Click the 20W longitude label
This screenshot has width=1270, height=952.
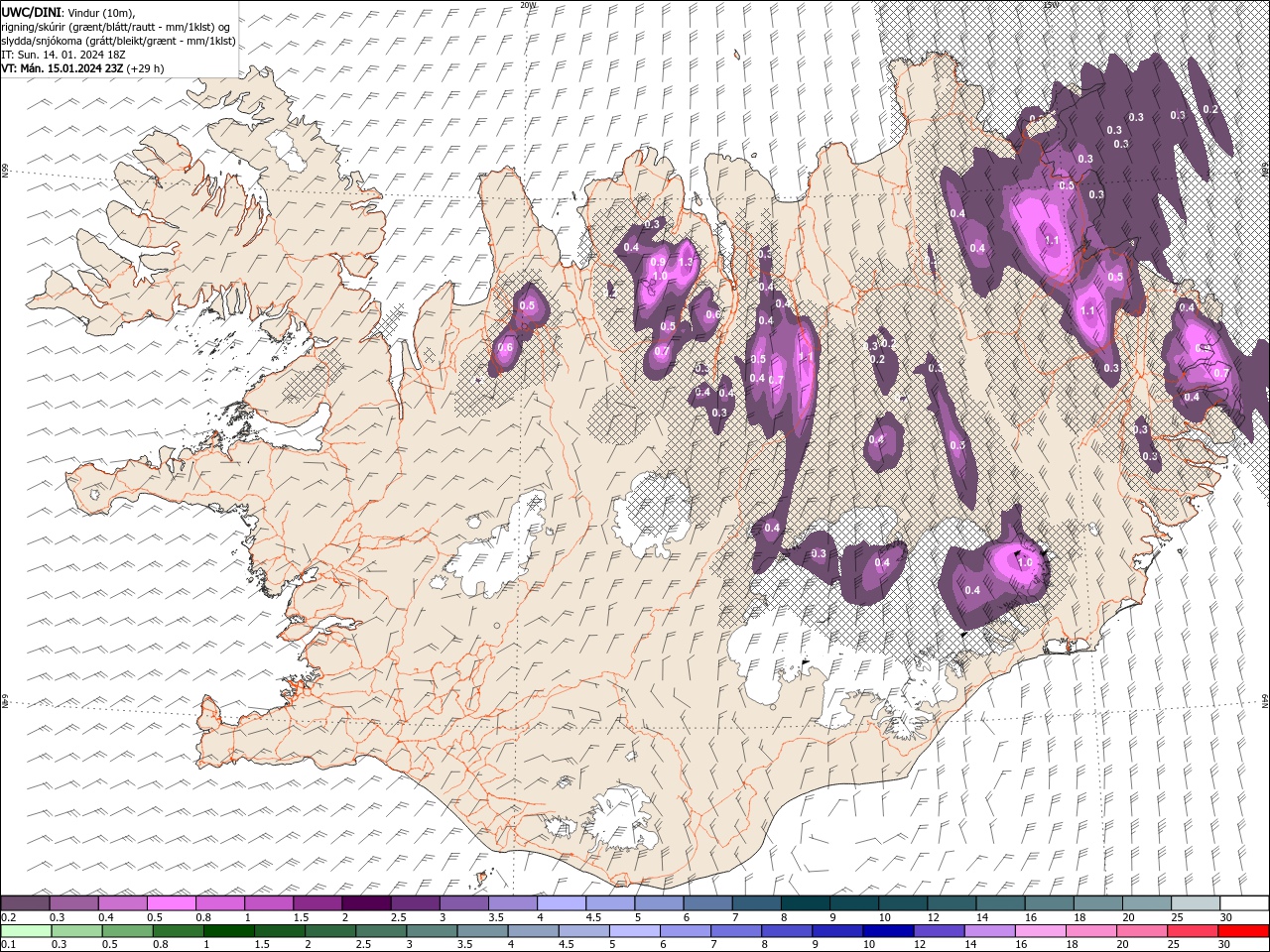click(528, 5)
